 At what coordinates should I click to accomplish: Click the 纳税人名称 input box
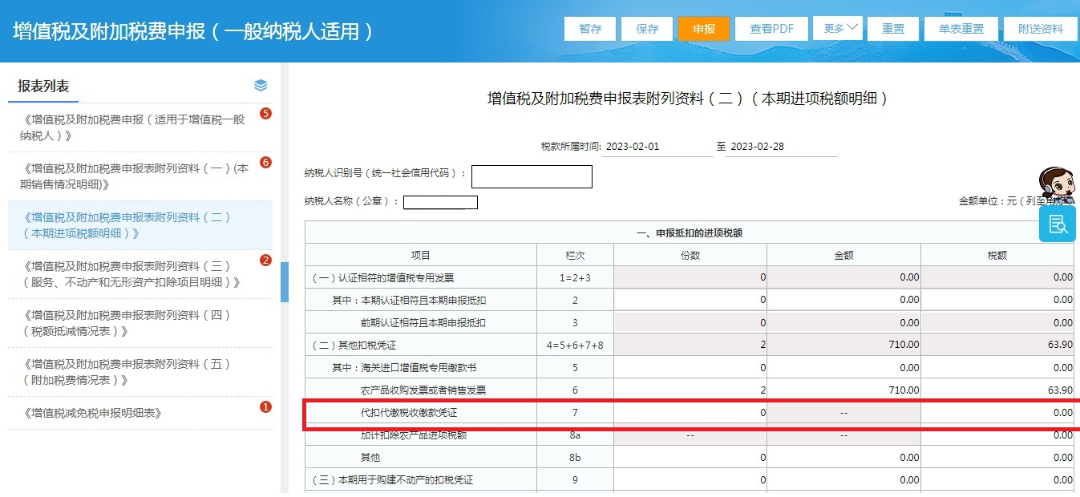tap(441, 202)
